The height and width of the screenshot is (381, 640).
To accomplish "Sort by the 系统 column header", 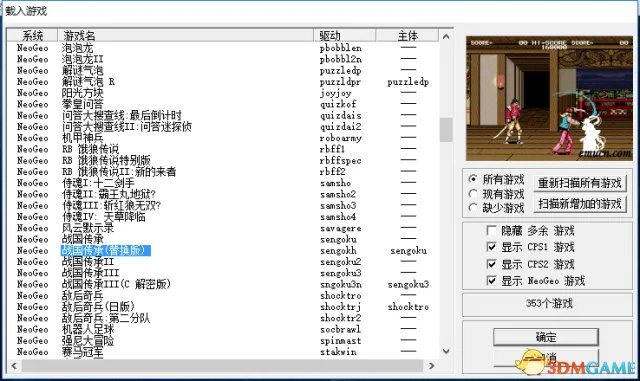I will [x=33, y=36].
